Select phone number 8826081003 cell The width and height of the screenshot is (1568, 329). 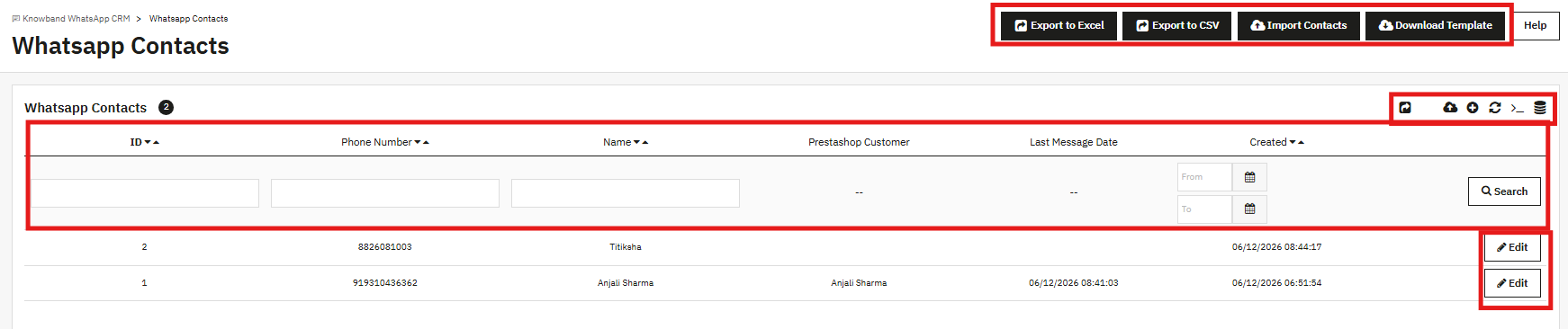click(385, 247)
